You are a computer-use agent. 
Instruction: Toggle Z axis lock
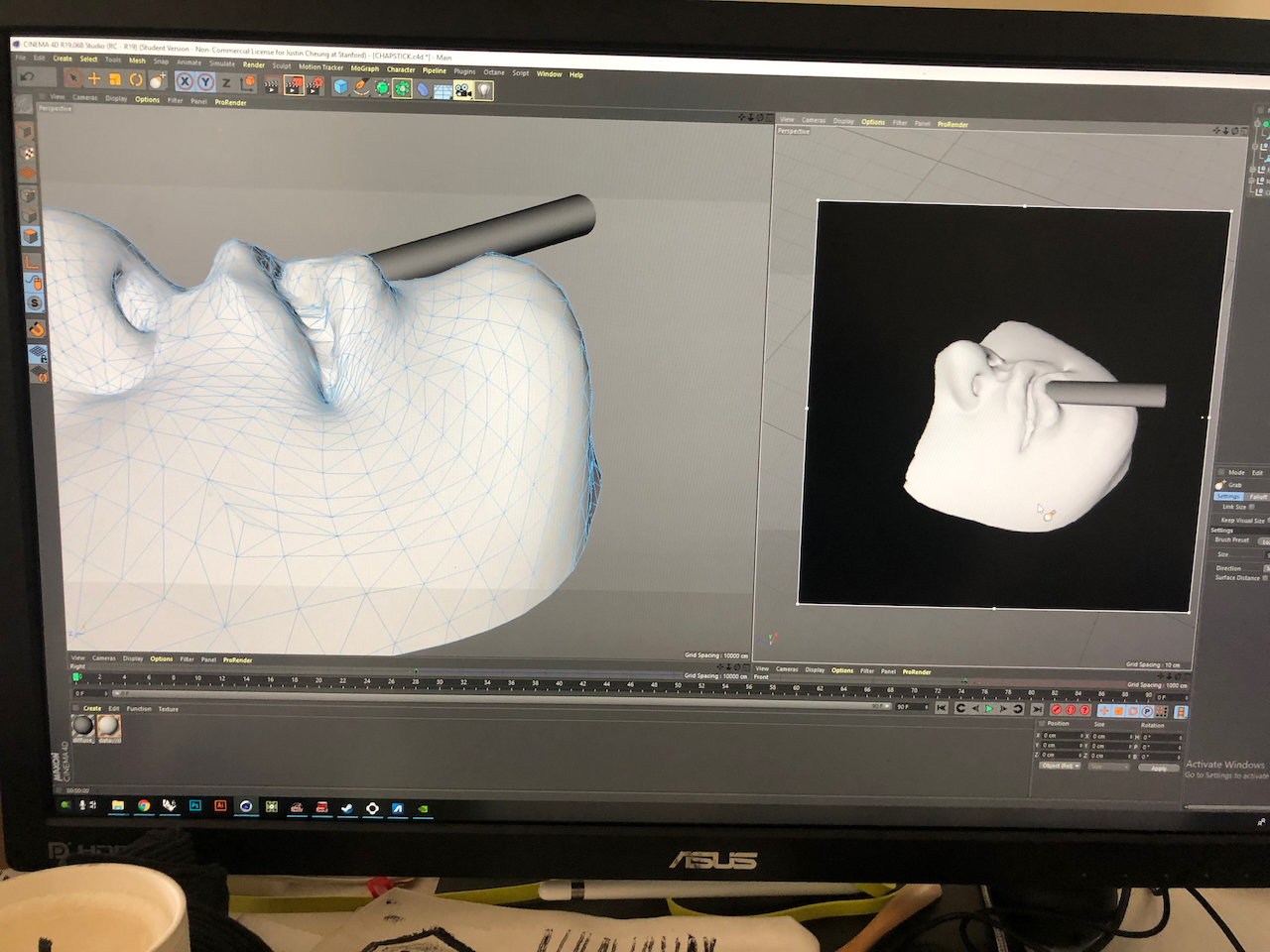(226, 83)
